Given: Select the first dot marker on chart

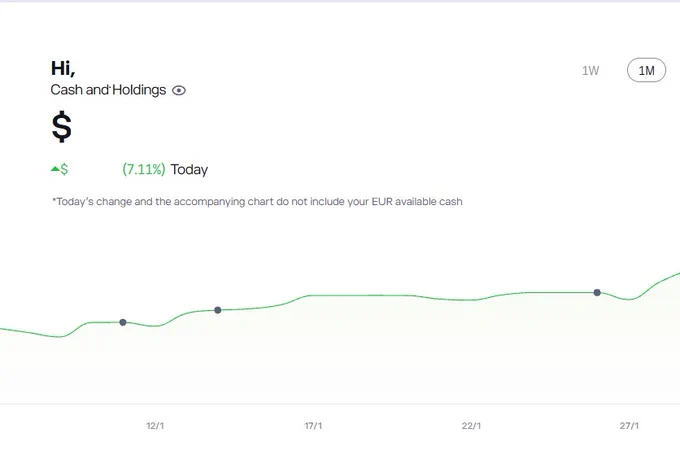Looking at the screenshot, I should [123, 322].
